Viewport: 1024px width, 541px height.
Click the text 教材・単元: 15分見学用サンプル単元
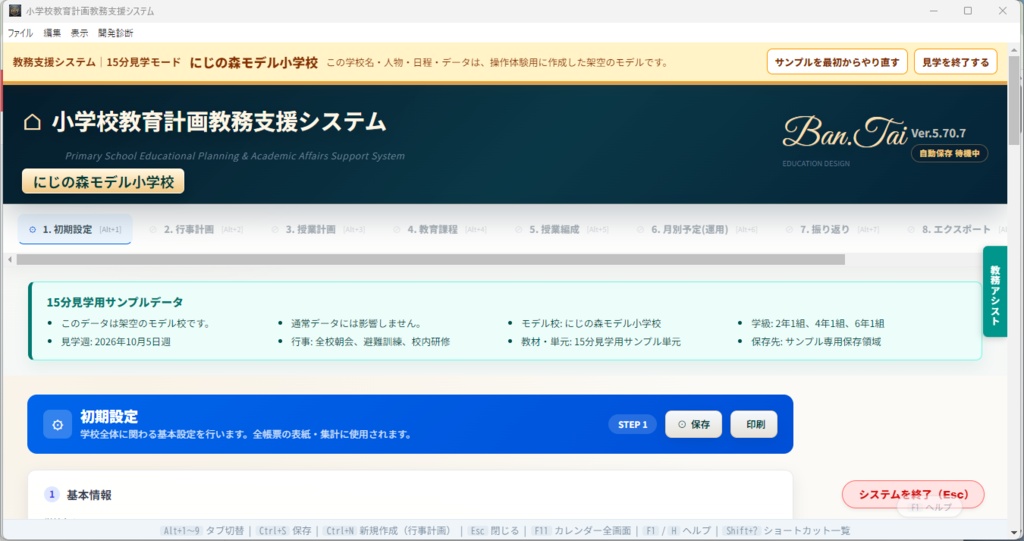tap(601, 342)
